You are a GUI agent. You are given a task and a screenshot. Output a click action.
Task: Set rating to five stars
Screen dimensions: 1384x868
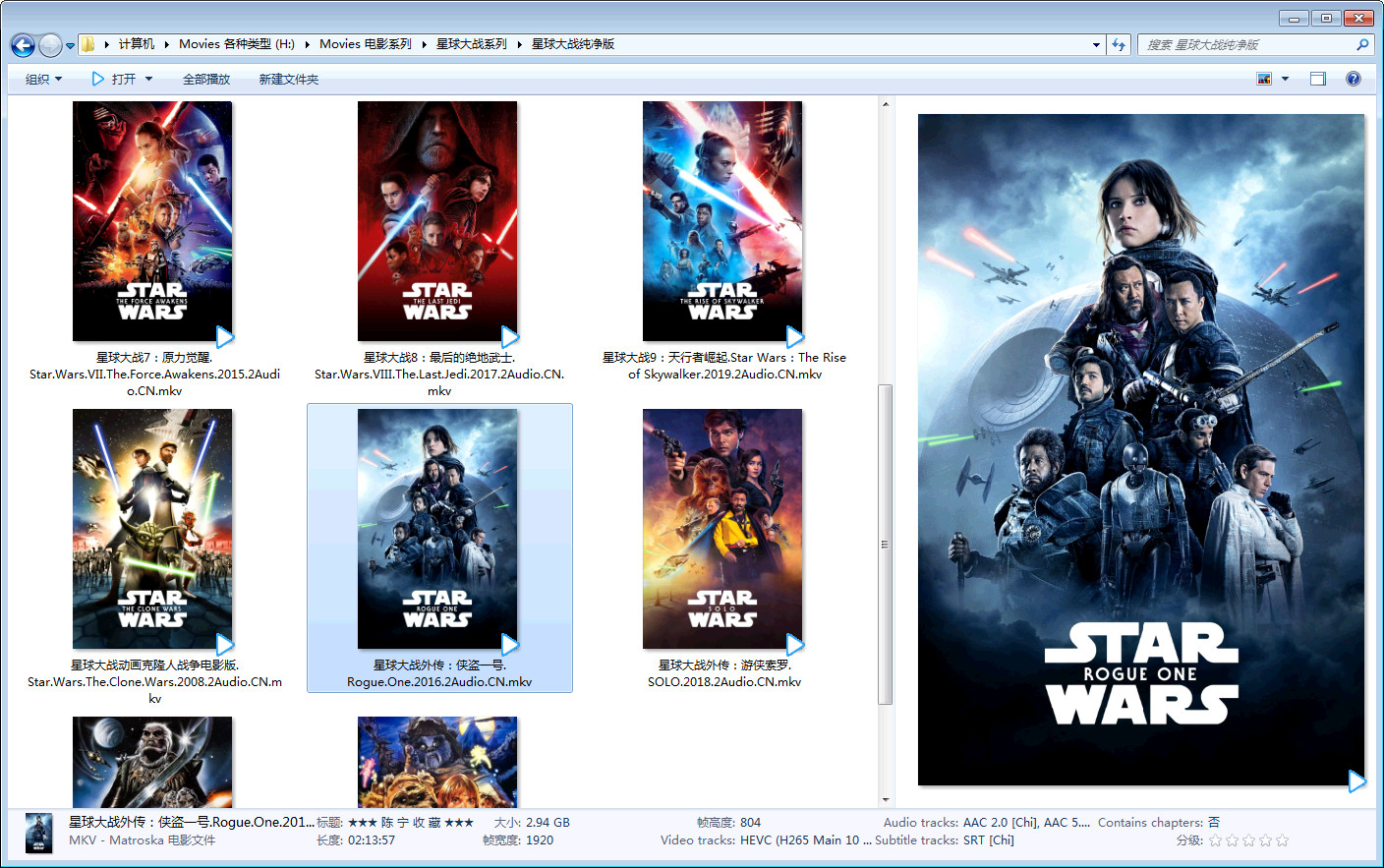click(1282, 840)
